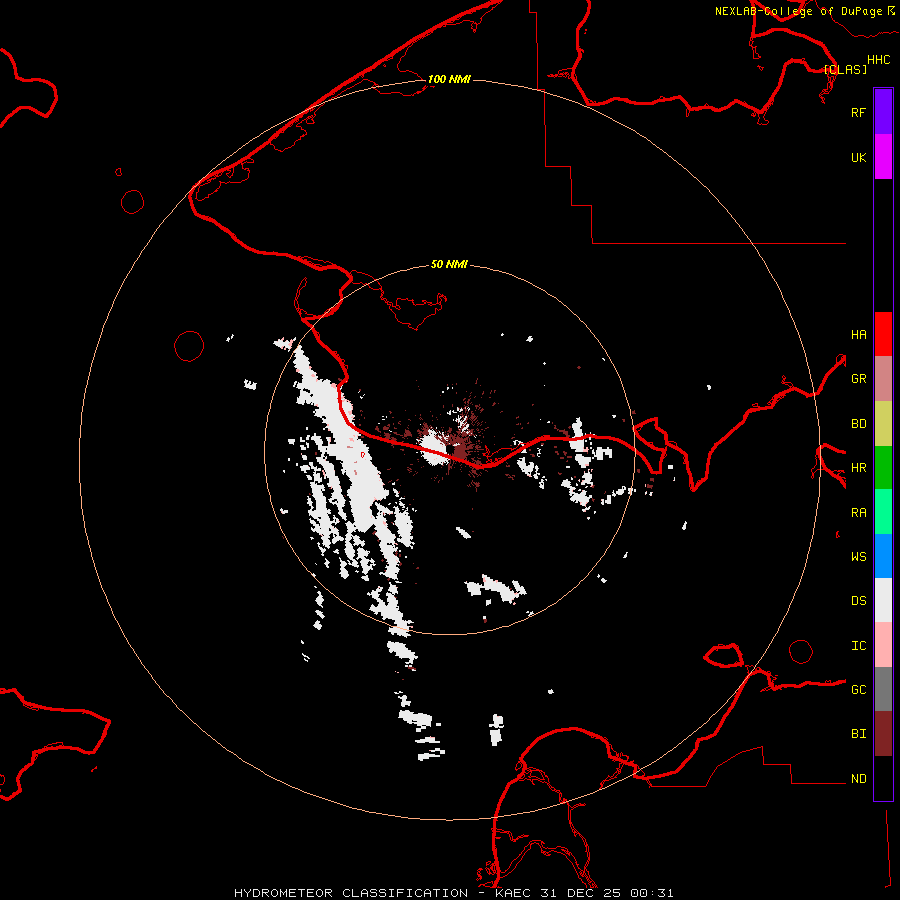Click the IC legend label
The width and height of the screenshot is (900, 900).
tap(858, 646)
